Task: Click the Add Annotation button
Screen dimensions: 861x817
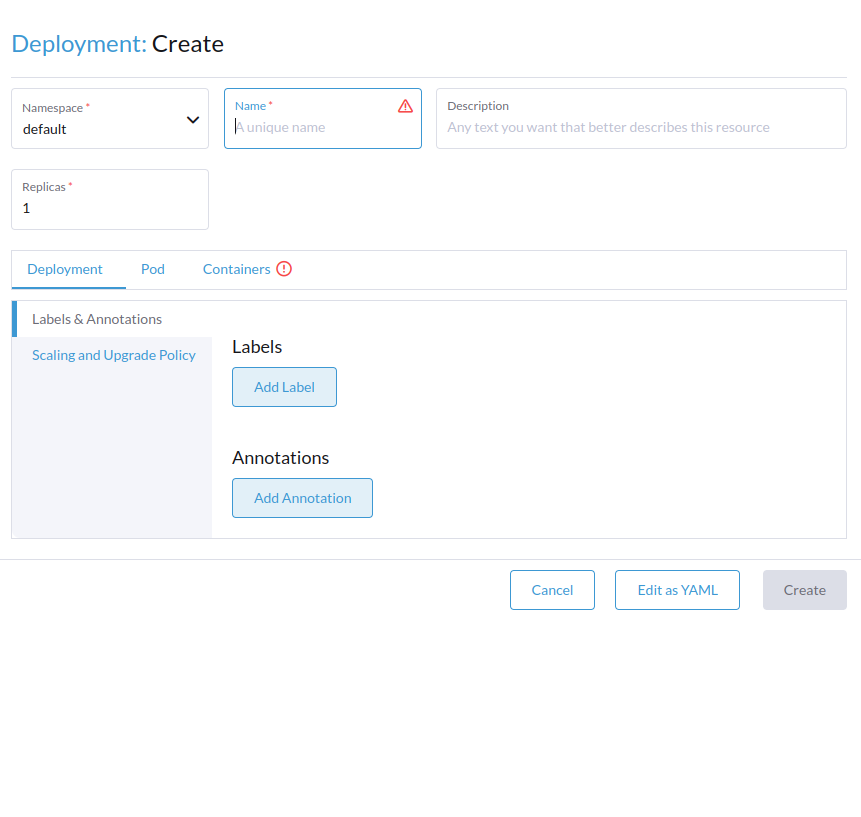Action: pyautogui.click(x=302, y=497)
